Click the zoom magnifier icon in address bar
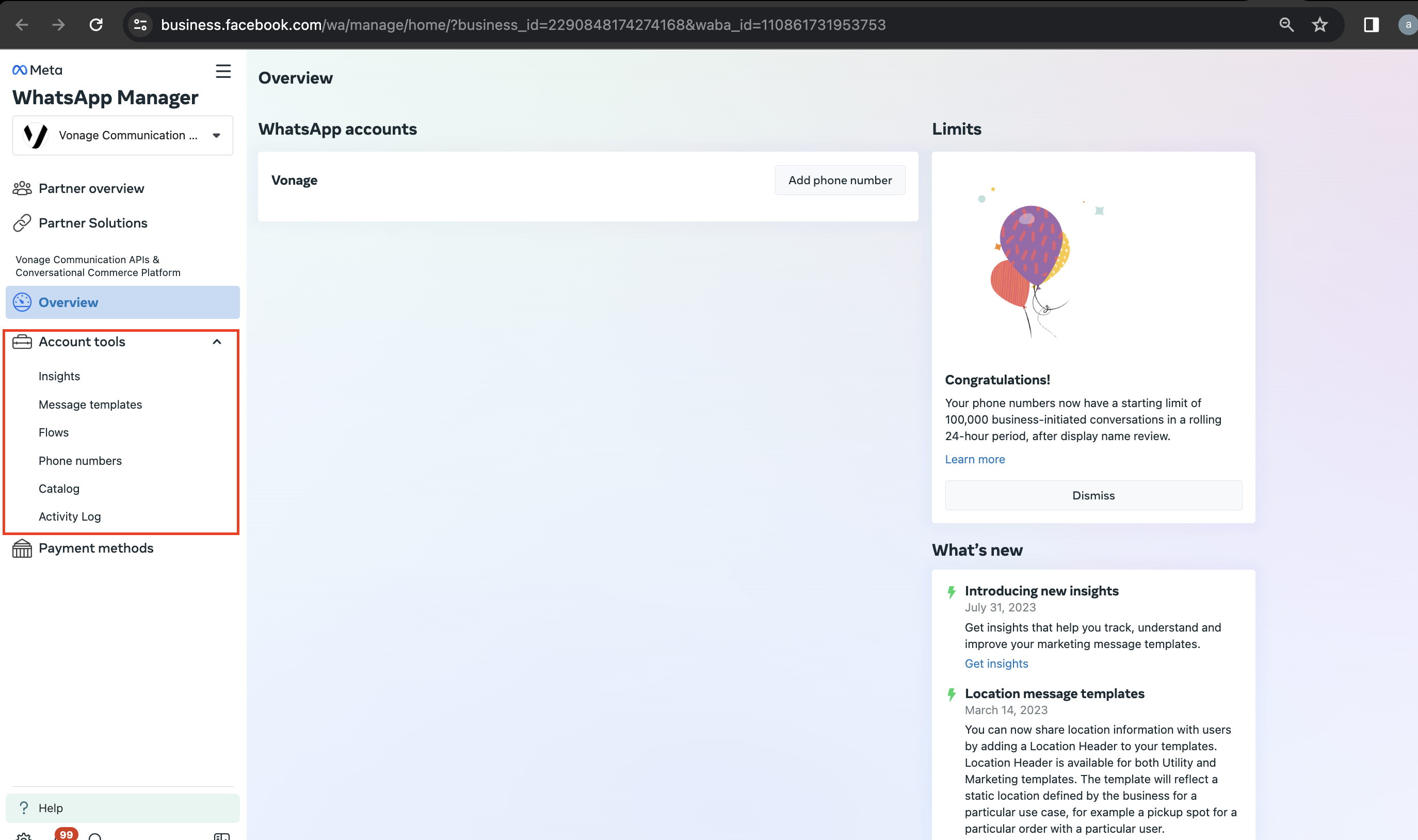This screenshot has height=840, width=1418. tap(1286, 24)
